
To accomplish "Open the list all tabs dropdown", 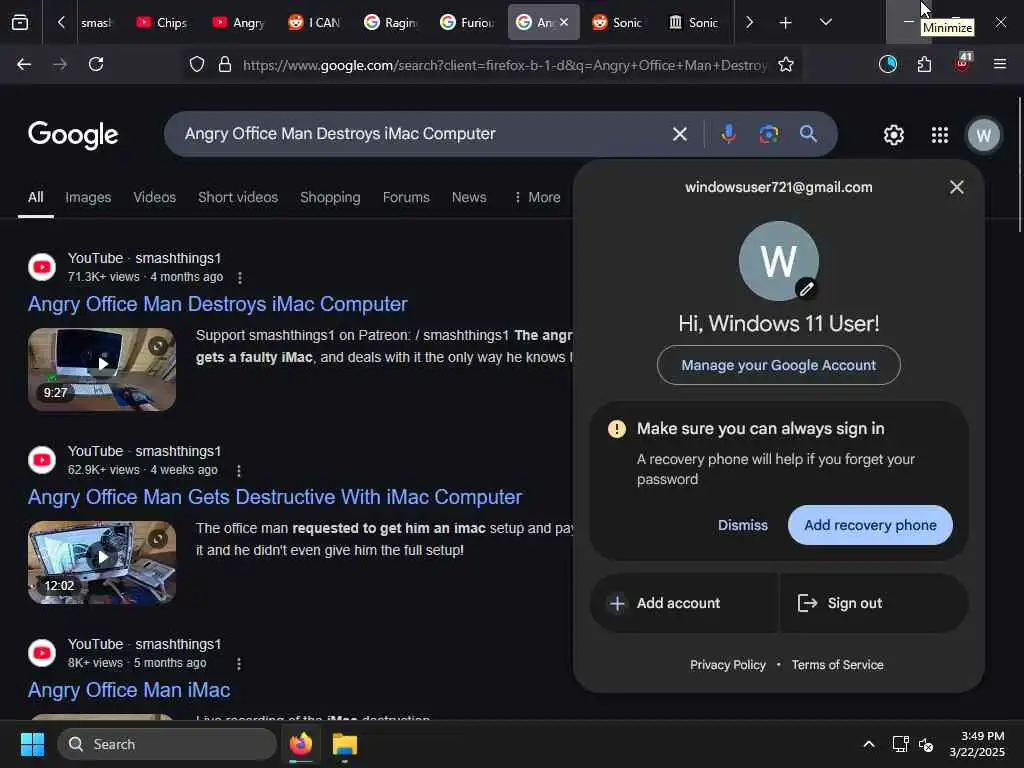I will point(826,22).
